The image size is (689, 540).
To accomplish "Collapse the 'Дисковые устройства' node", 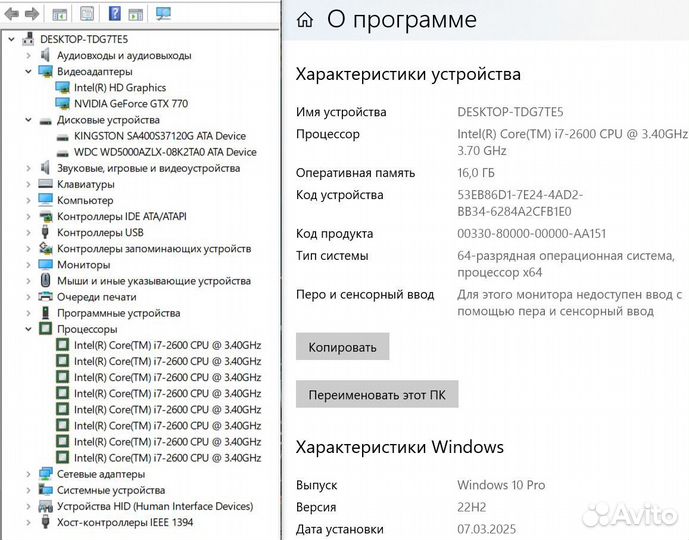I will pos(29,120).
